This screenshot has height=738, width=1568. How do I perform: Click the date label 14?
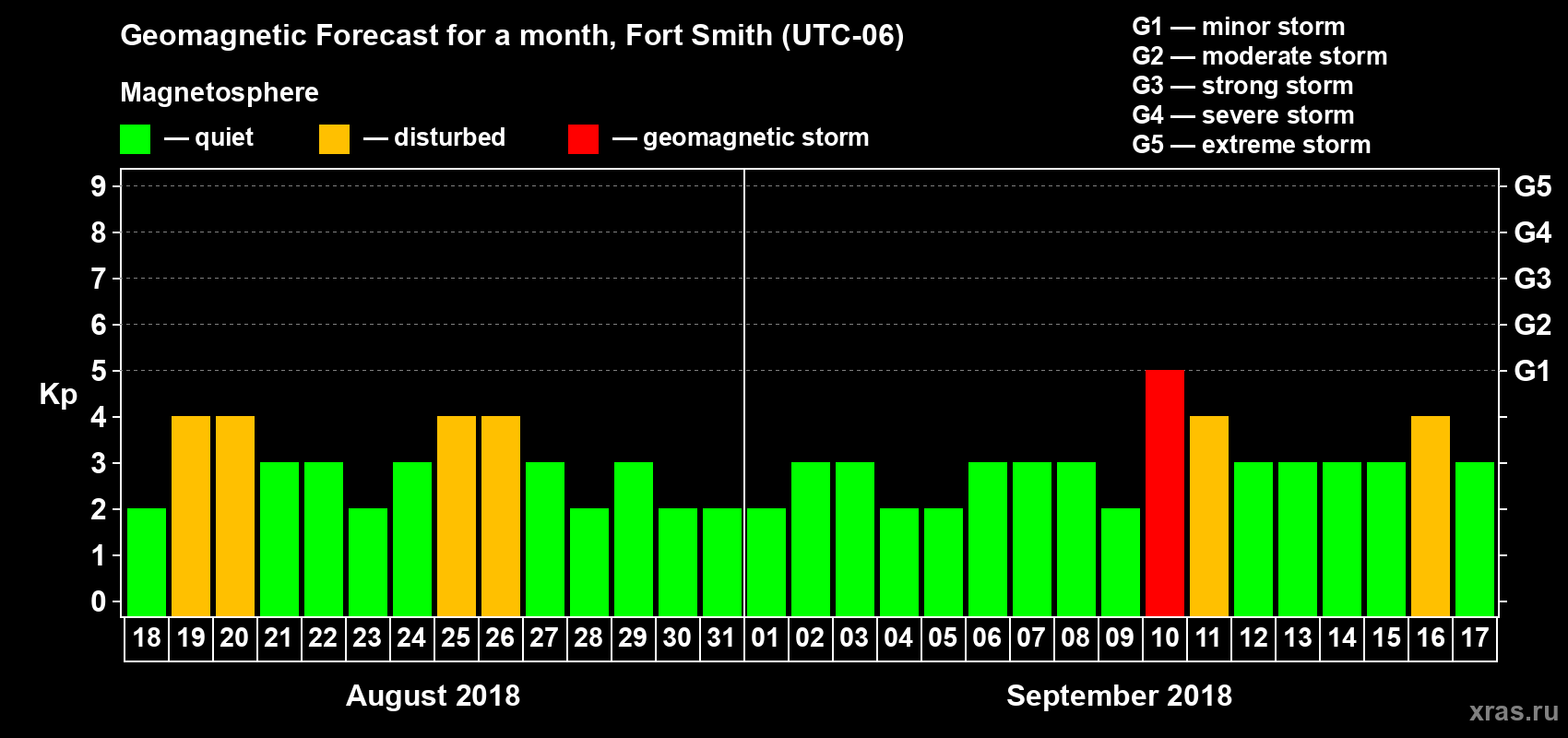tap(1342, 638)
